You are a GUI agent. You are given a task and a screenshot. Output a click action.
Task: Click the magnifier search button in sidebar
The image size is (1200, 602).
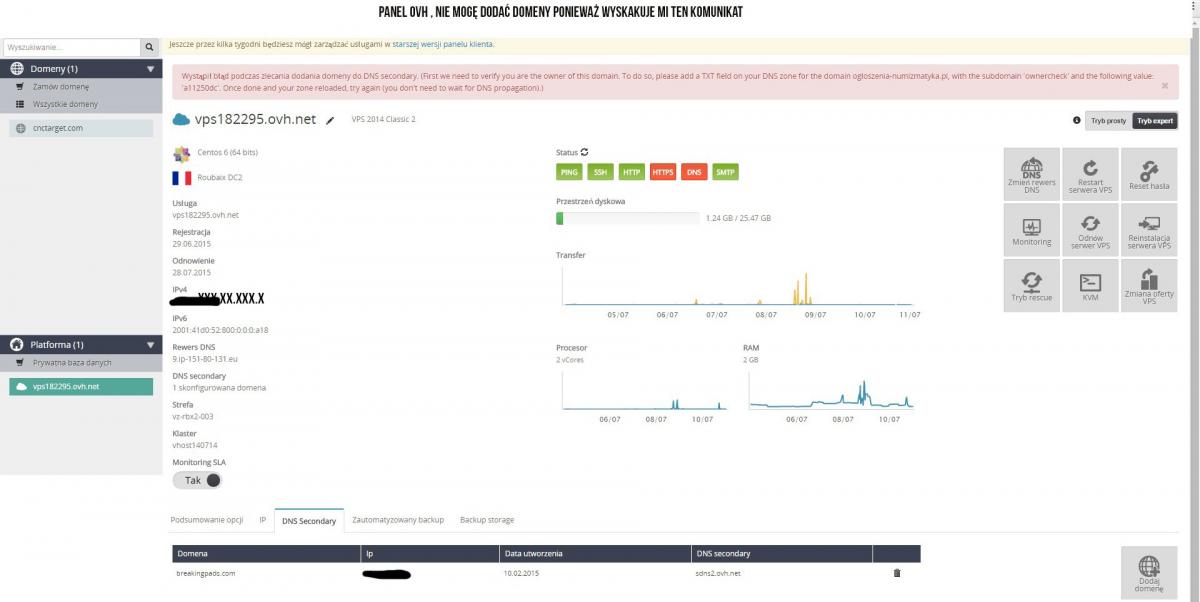[150, 47]
